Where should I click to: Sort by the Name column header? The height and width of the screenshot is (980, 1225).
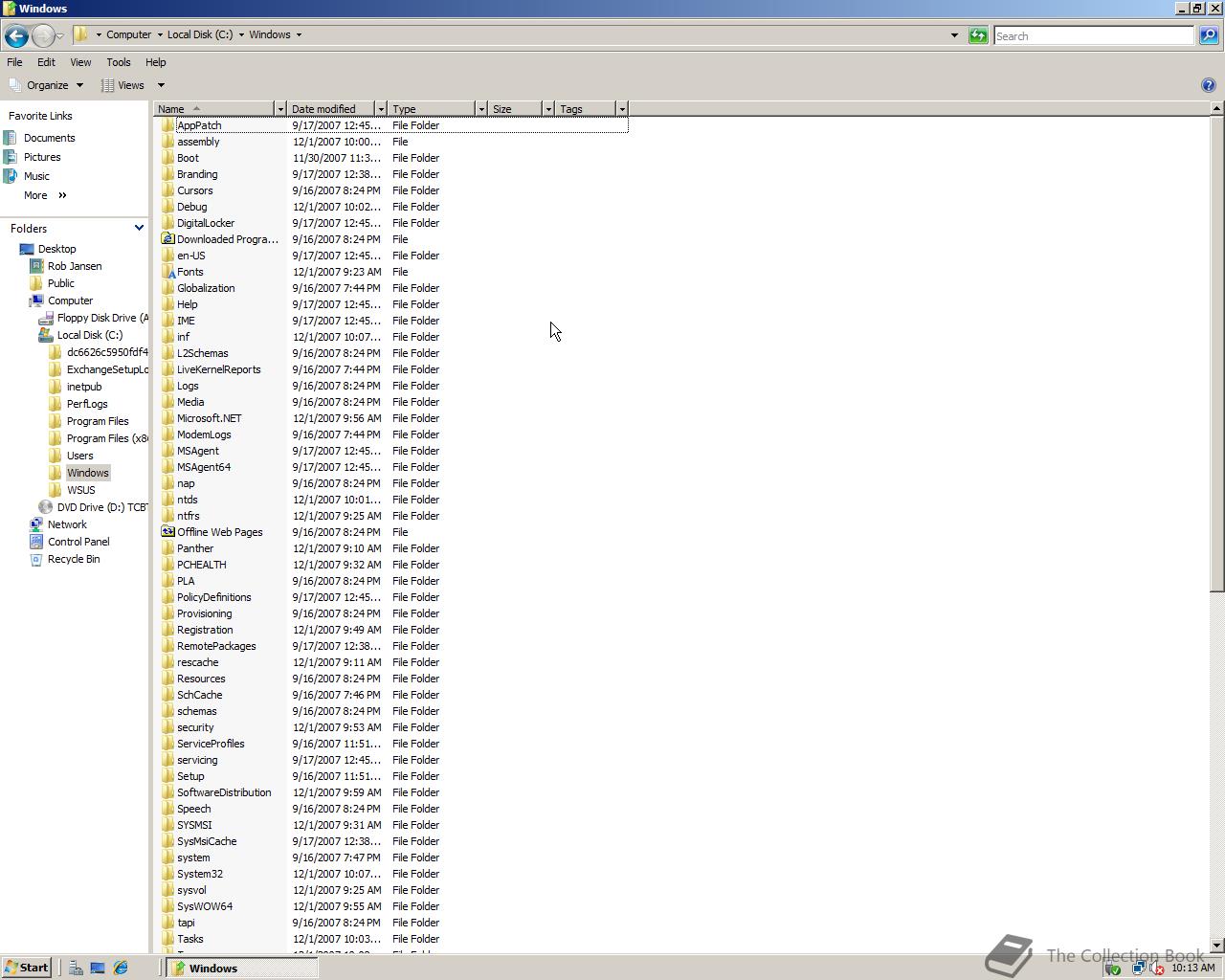coord(213,109)
